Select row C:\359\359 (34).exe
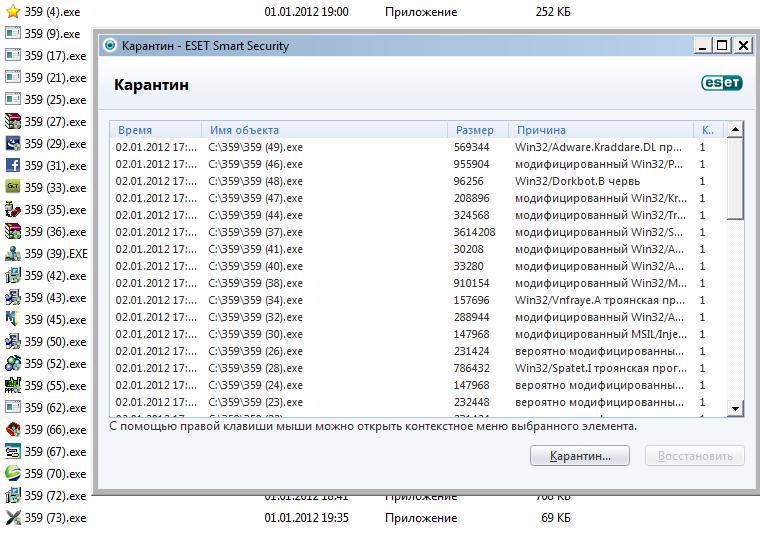Image resolution: width=760 pixels, height=537 pixels. point(418,300)
